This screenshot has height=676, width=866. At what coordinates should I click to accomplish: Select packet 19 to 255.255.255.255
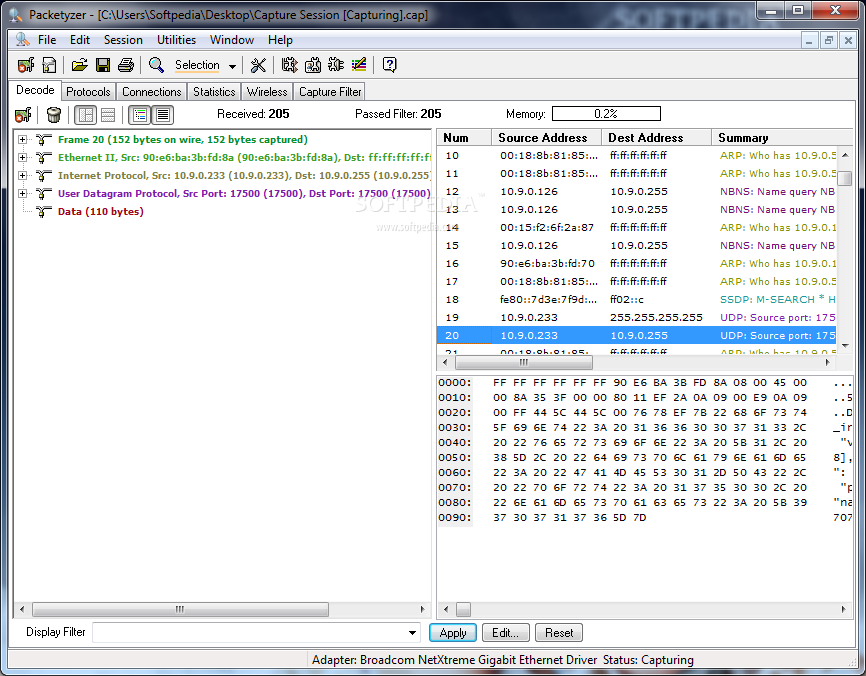tap(636, 318)
